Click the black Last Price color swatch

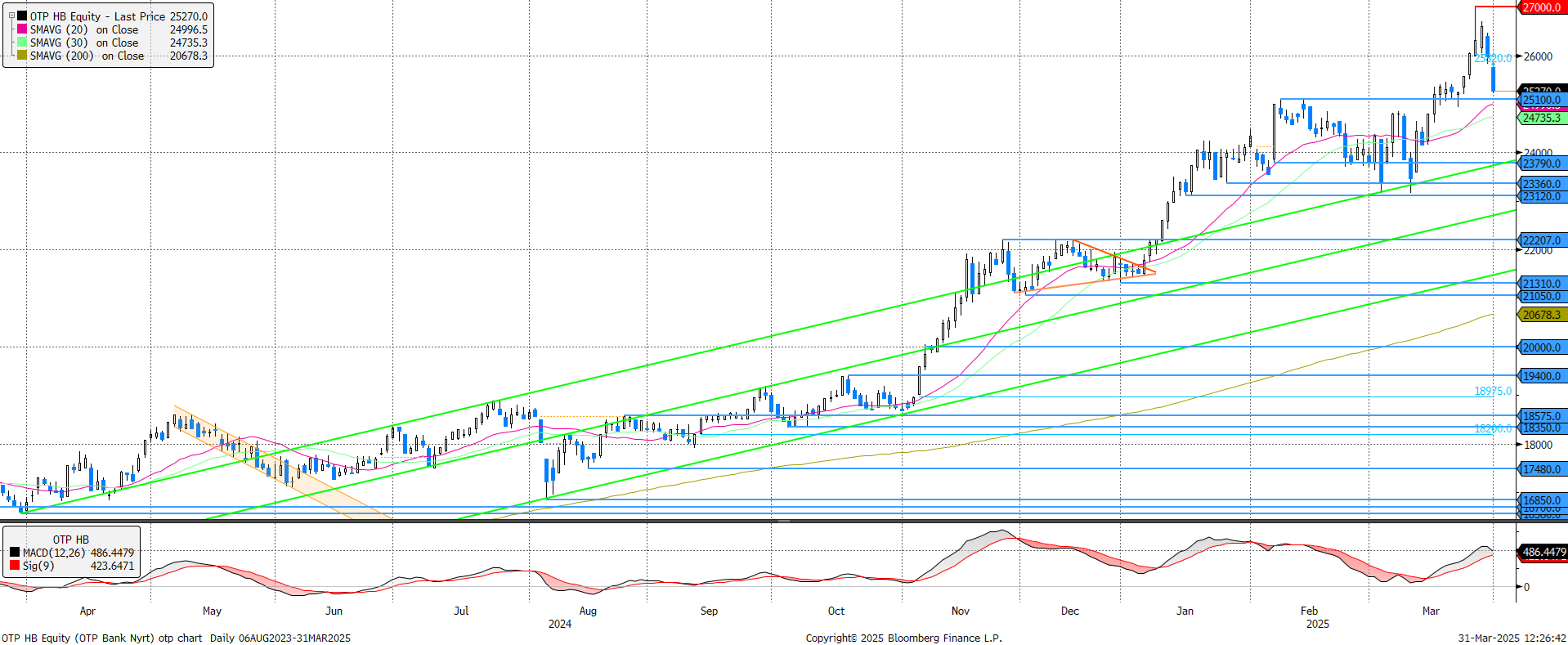pyautogui.click(x=22, y=16)
